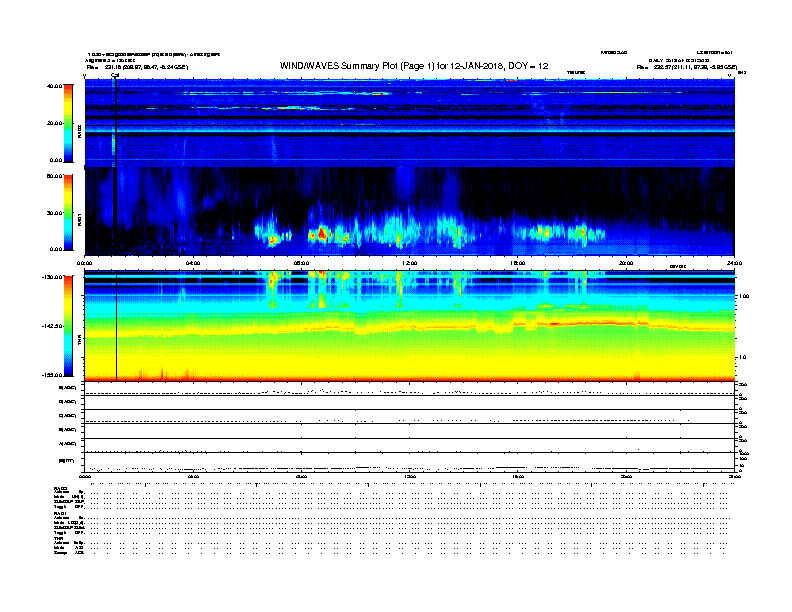This screenshot has width=792, height=612.
Task: Click the THR label in bottom status table
Action: tap(58, 538)
